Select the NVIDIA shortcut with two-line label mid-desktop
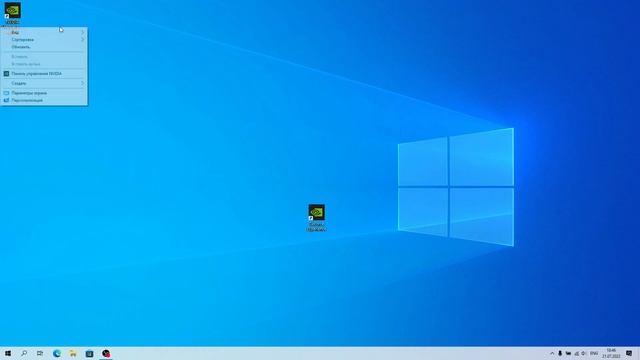Screen dimensions: 640x360 coord(316,218)
